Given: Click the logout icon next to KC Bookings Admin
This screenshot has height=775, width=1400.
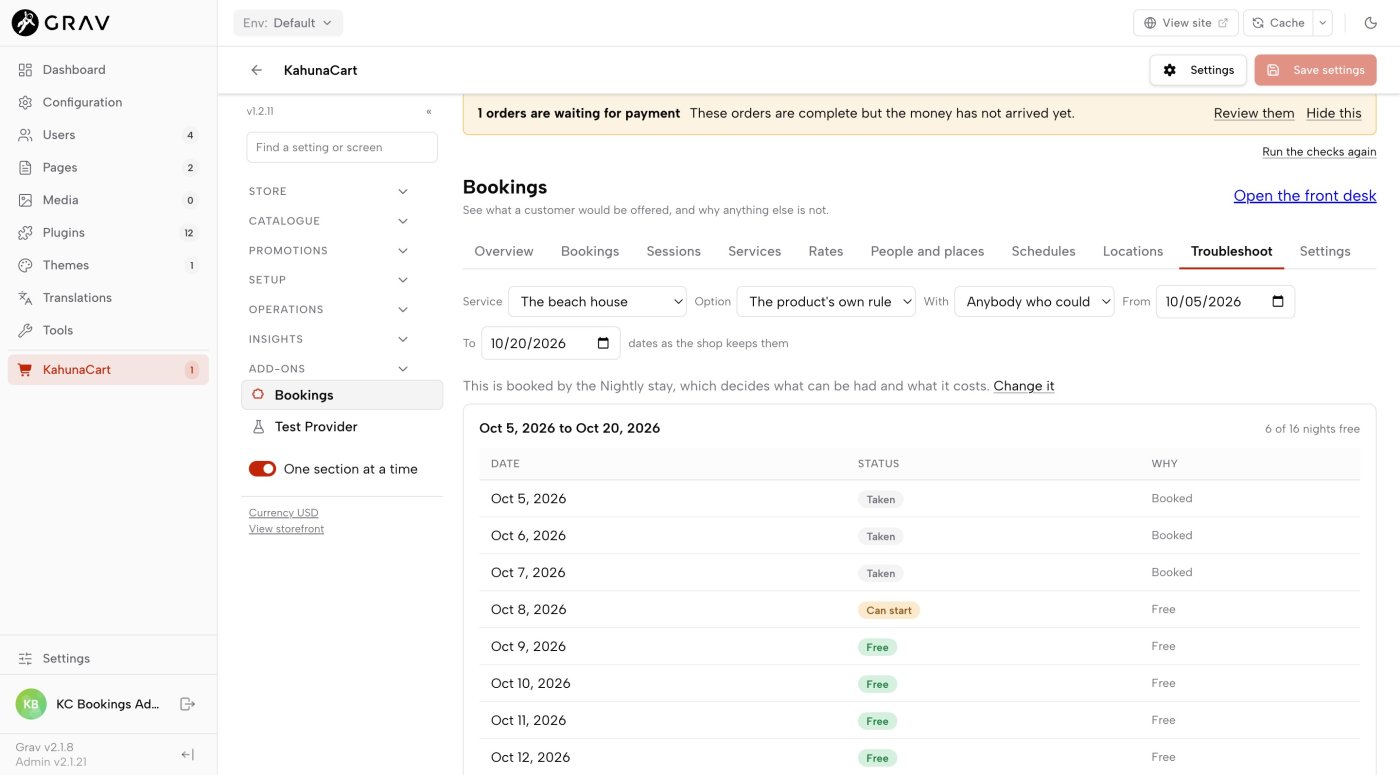Looking at the screenshot, I should click(187, 704).
